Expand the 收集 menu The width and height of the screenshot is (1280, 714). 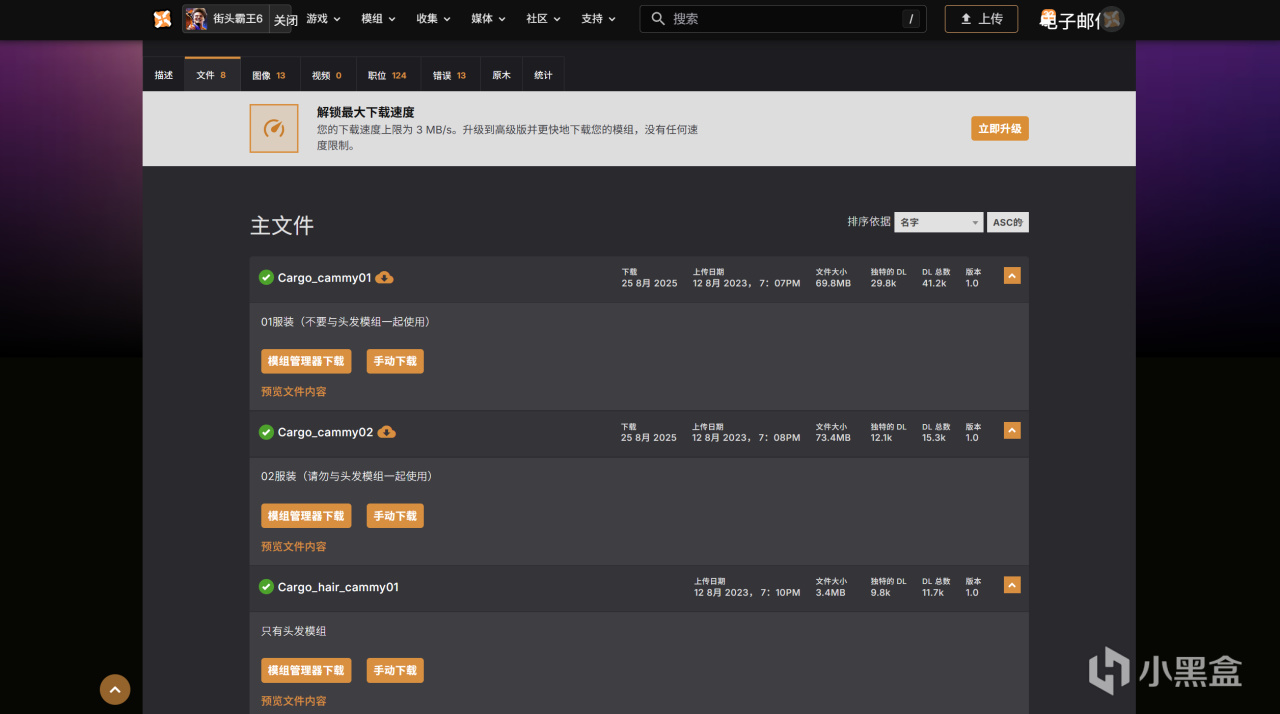(433, 19)
